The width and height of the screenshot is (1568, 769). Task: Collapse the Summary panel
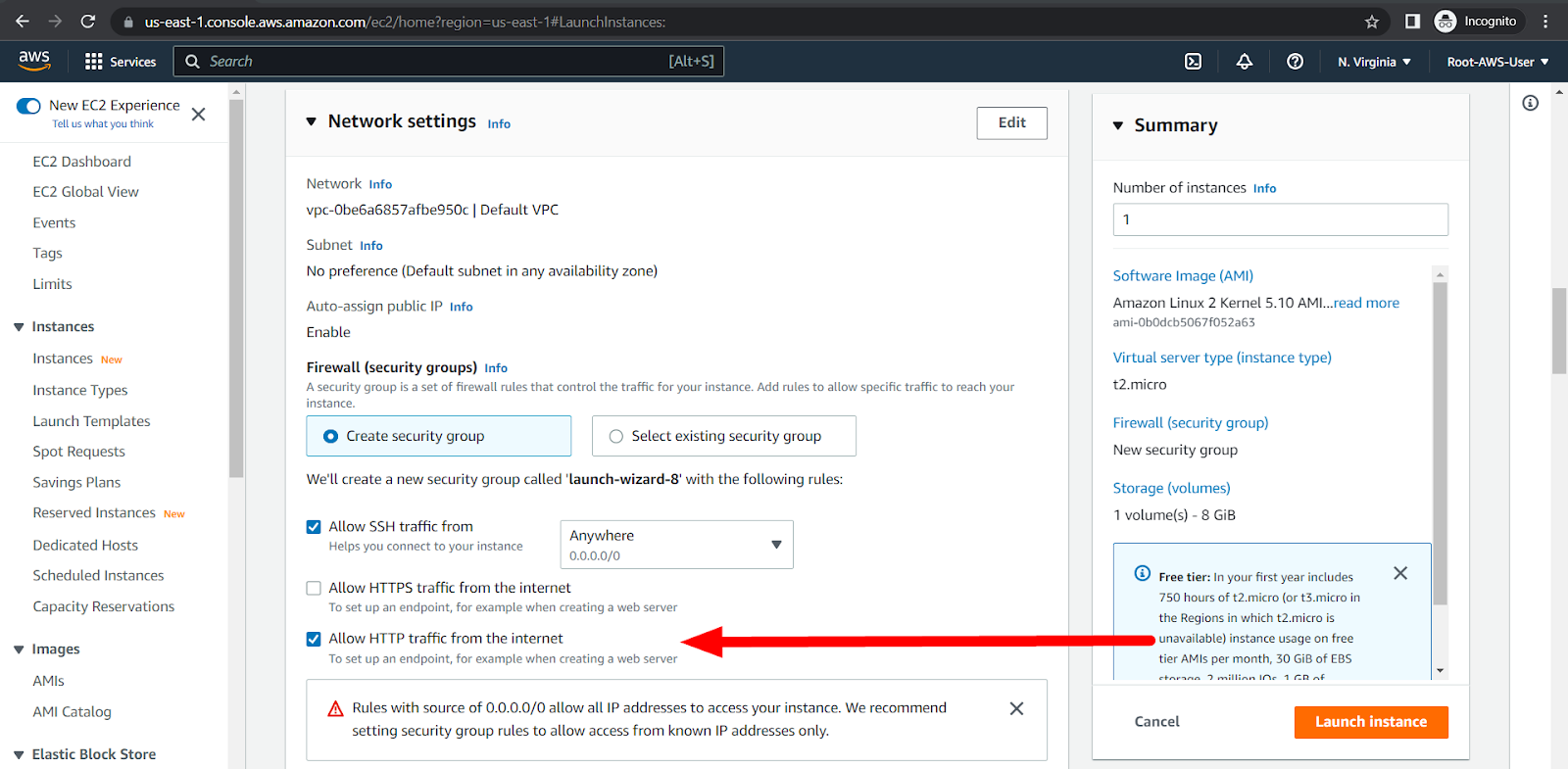(x=1118, y=125)
